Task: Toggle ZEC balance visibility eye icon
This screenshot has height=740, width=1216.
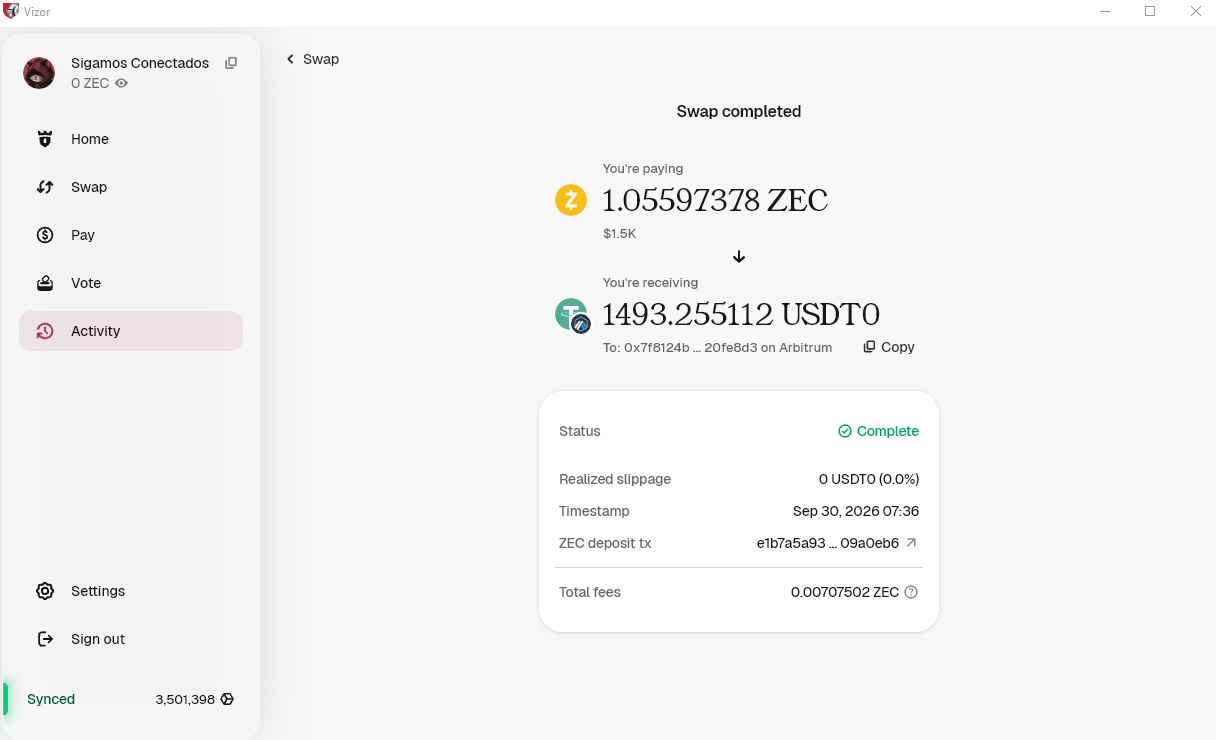Action: point(122,84)
